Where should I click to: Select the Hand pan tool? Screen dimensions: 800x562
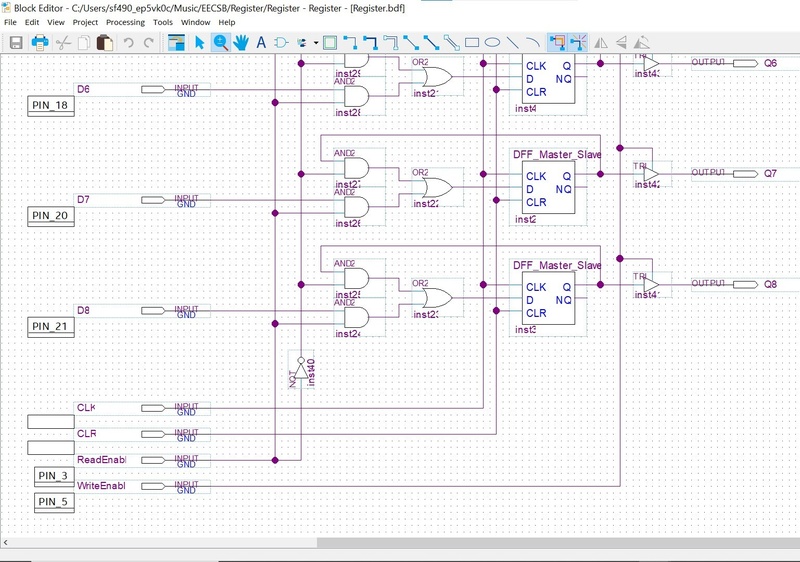(241, 43)
